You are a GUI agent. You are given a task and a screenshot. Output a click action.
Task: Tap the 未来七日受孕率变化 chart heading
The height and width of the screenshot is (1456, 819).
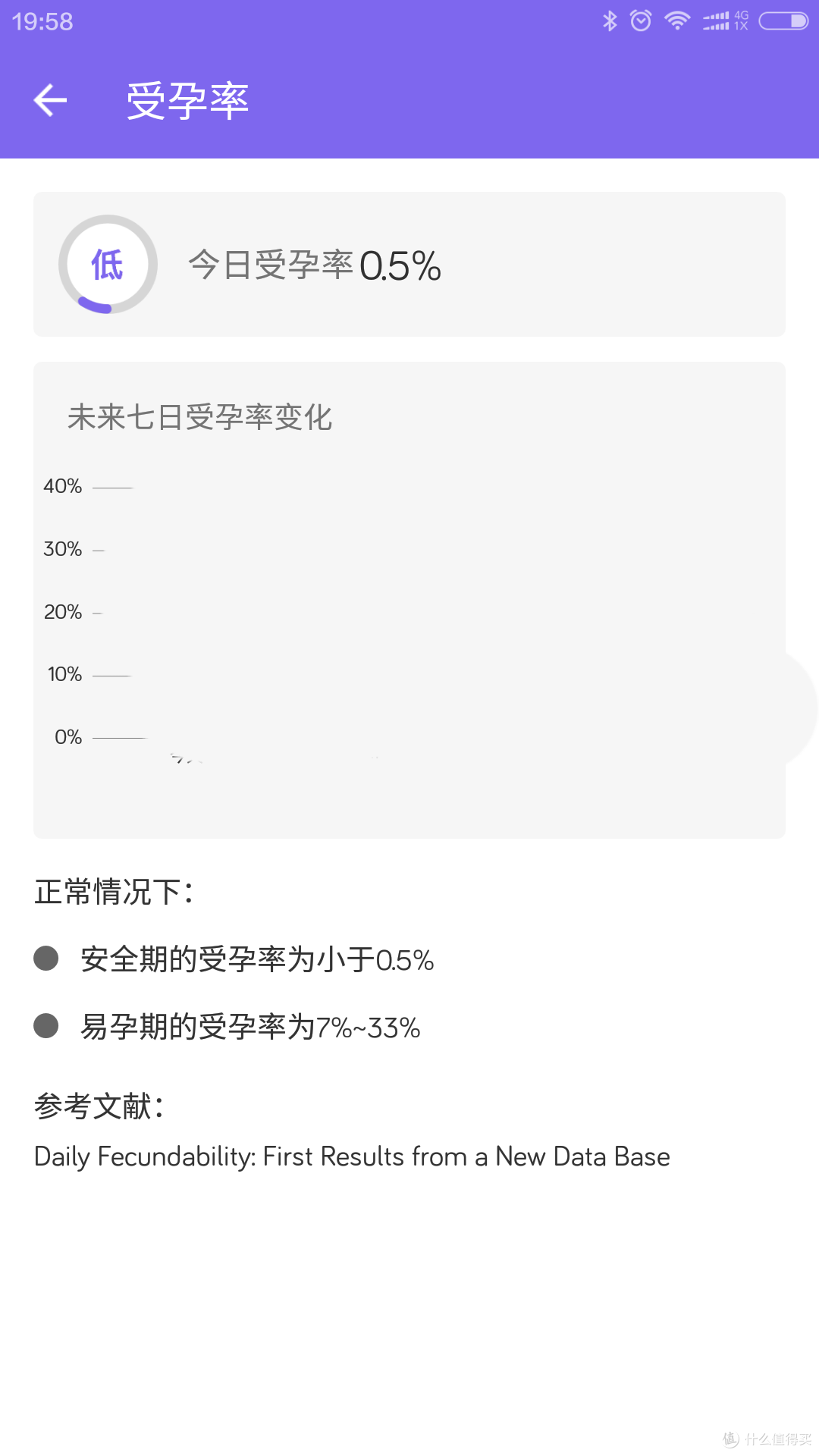(x=200, y=416)
